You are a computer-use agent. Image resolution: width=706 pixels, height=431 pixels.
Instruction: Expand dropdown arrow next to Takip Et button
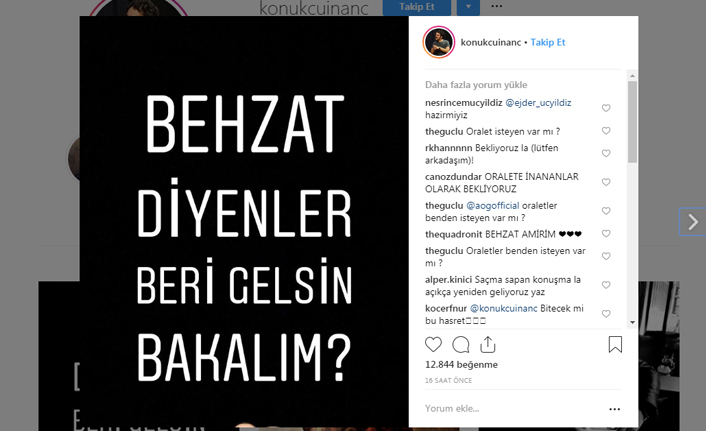(x=468, y=7)
